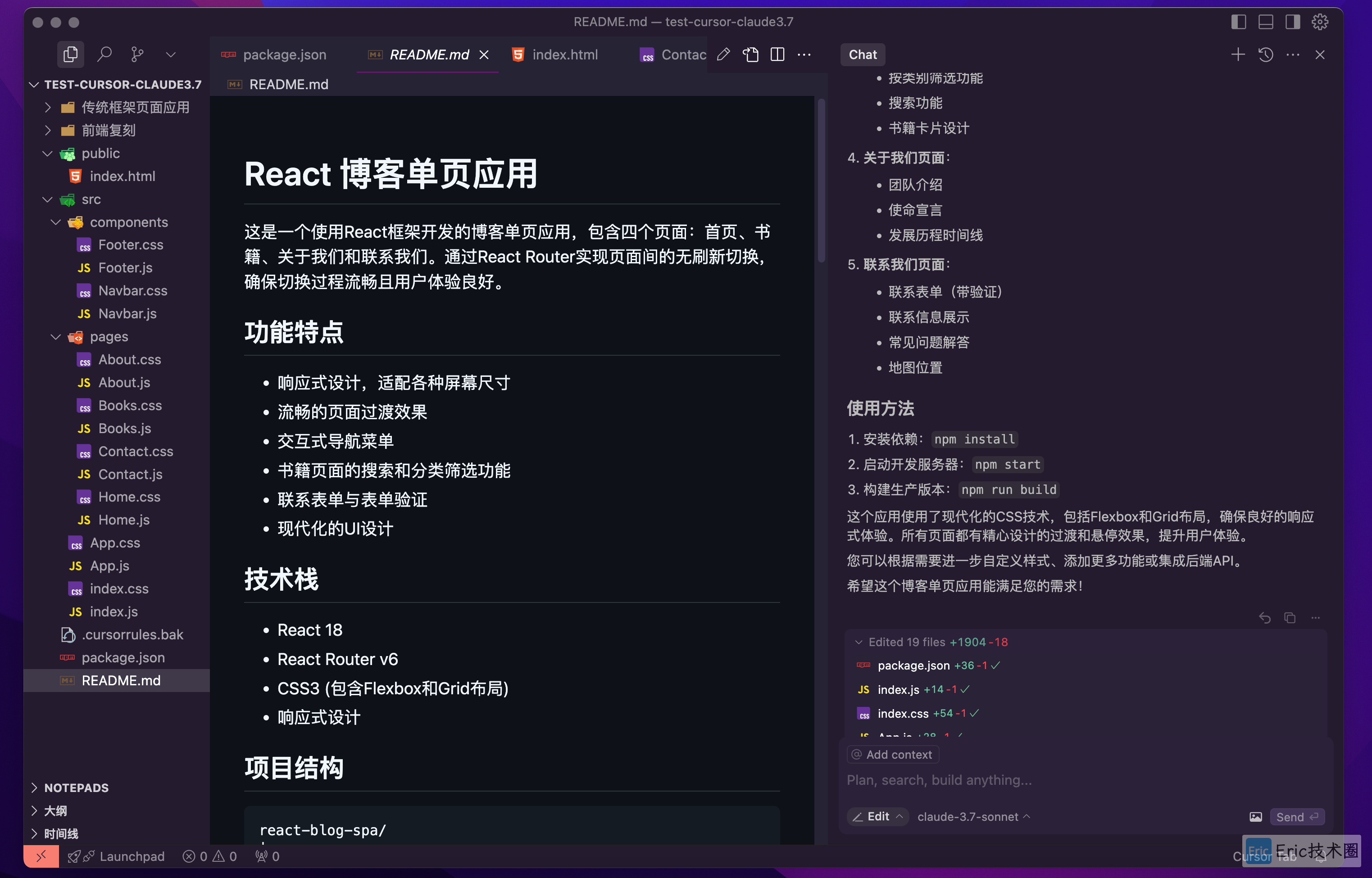Viewport: 1372px width, 878px height.
Task: Collapse the TEST-CURSOR-CLAUDE3.7 root folder
Action: pos(116,84)
